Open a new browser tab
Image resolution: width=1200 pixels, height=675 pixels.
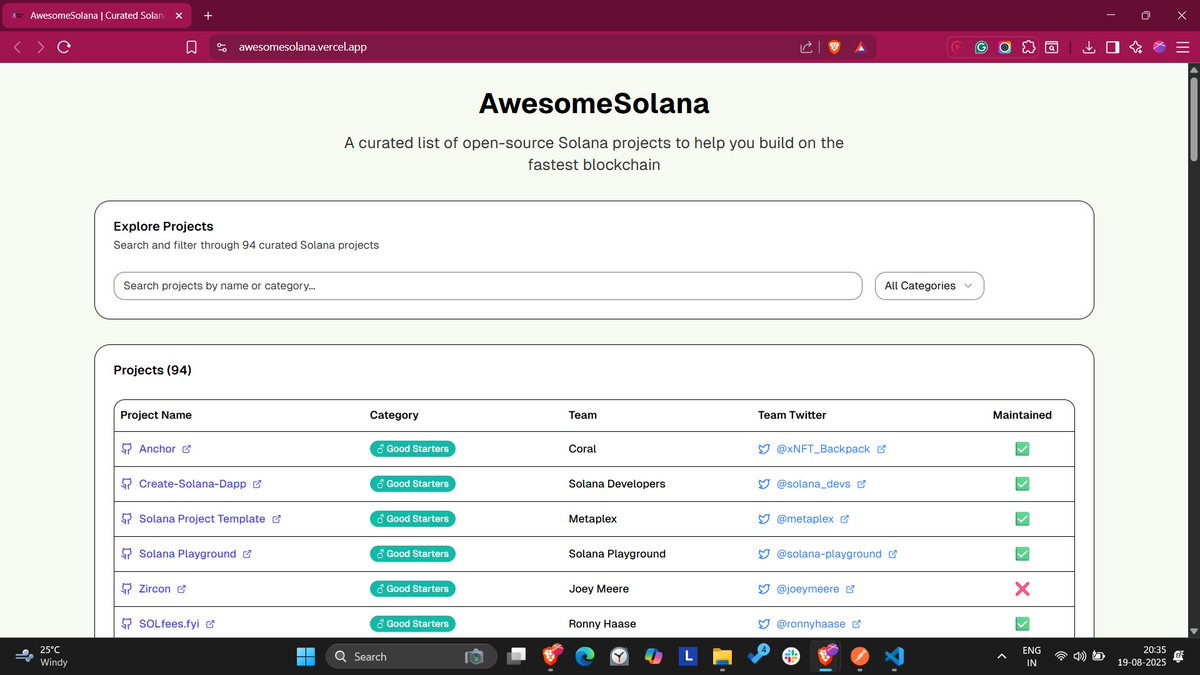(208, 16)
